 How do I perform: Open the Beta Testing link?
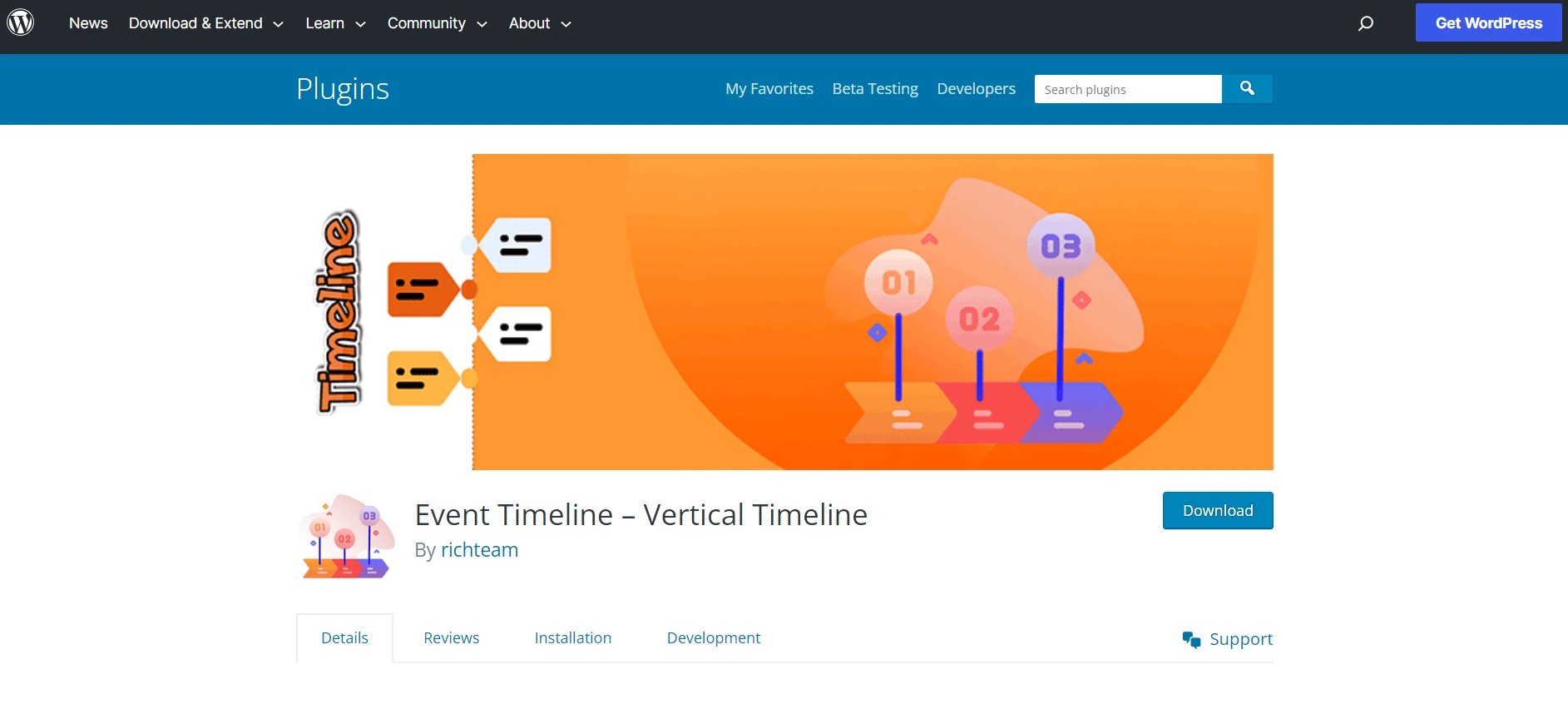[875, 88]
